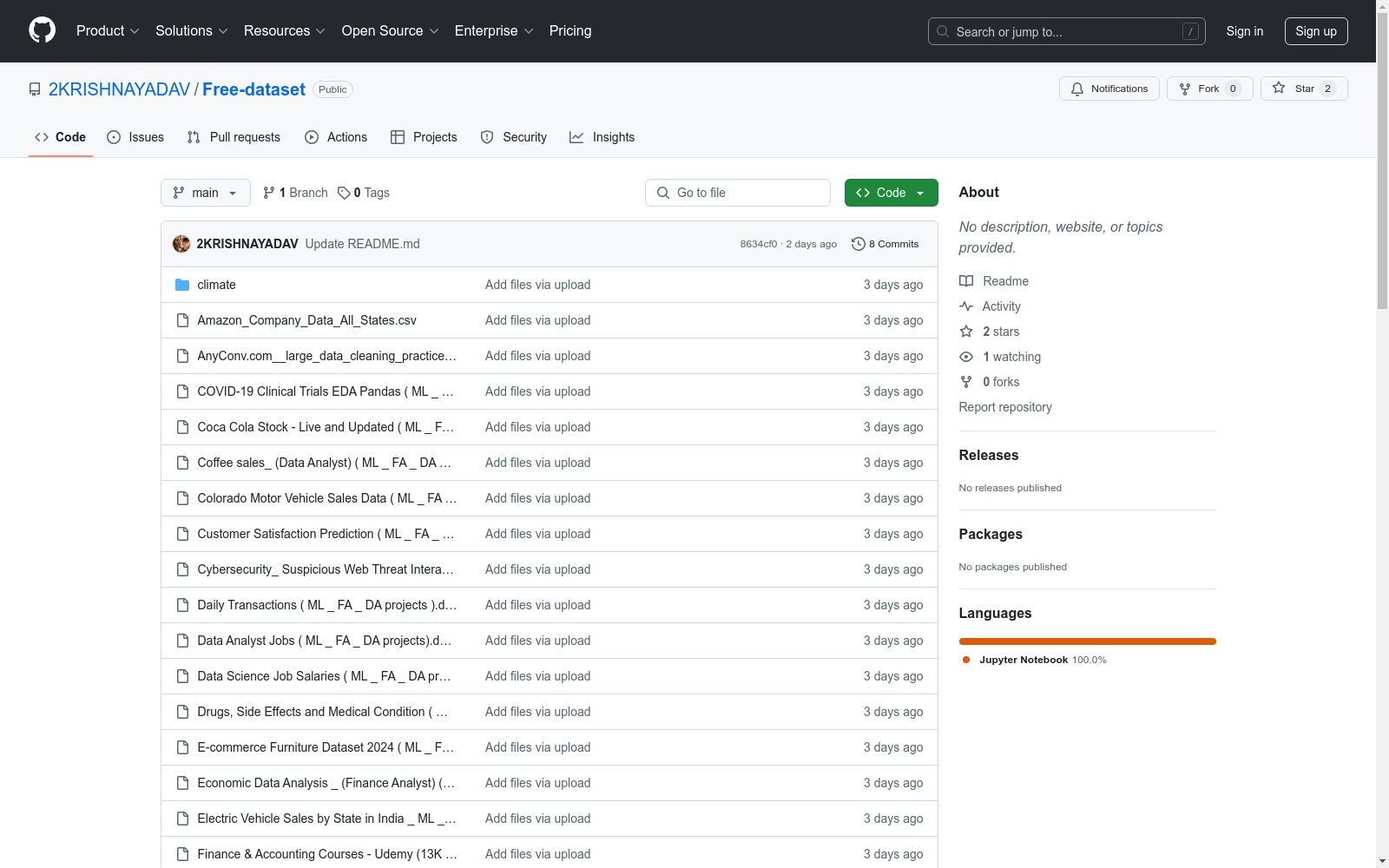Open the Pricing page

tap(570, 30)
